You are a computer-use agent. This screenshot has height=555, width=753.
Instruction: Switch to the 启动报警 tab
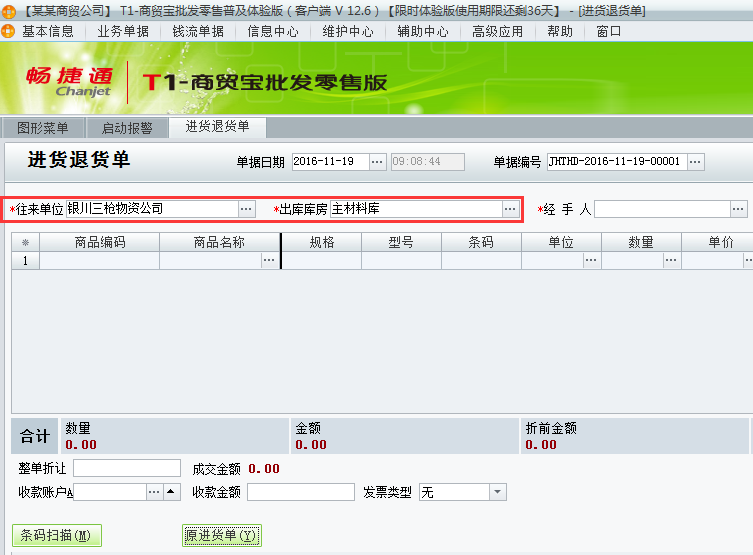pos(127,128)
